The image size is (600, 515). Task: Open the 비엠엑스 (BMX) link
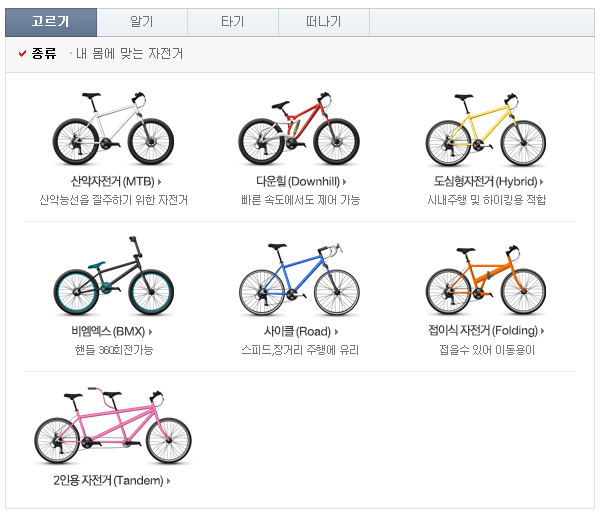(112, 332)
